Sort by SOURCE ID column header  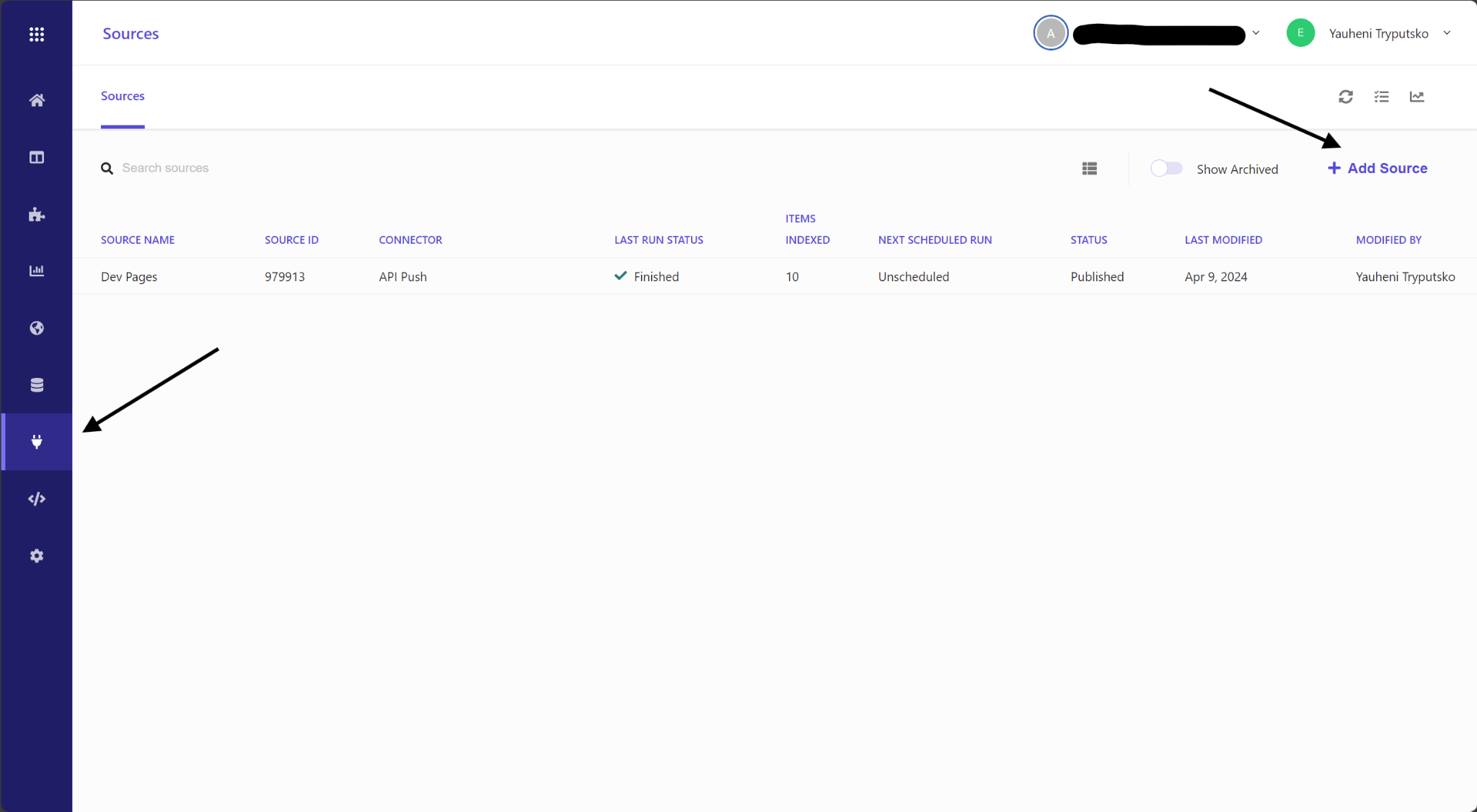pos(291,240)
